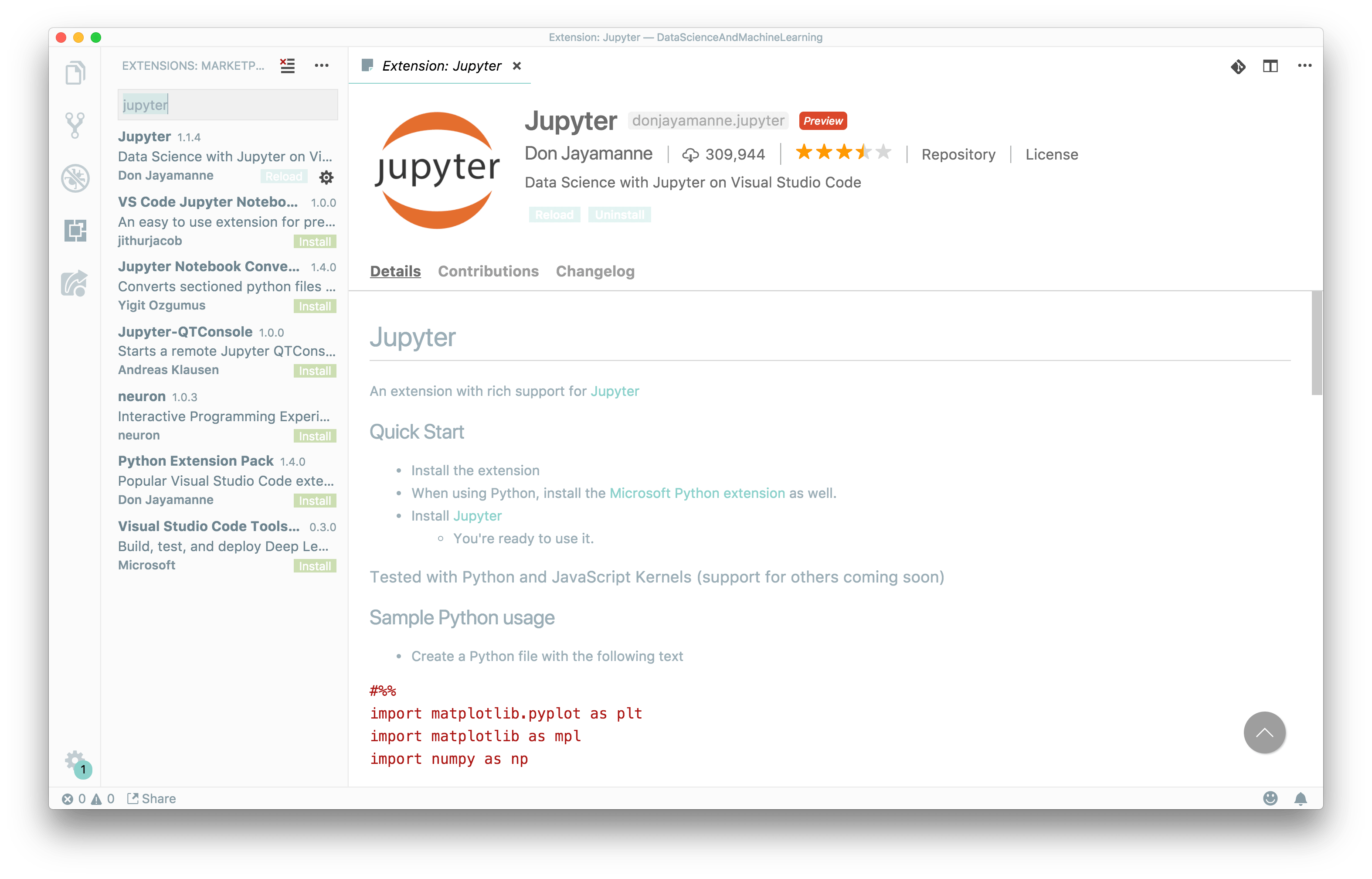The height and width of the screenshot is (879, 1372).
Task: Open the changes view from the editor toolbar
Action: click(x=1239, y=66)
